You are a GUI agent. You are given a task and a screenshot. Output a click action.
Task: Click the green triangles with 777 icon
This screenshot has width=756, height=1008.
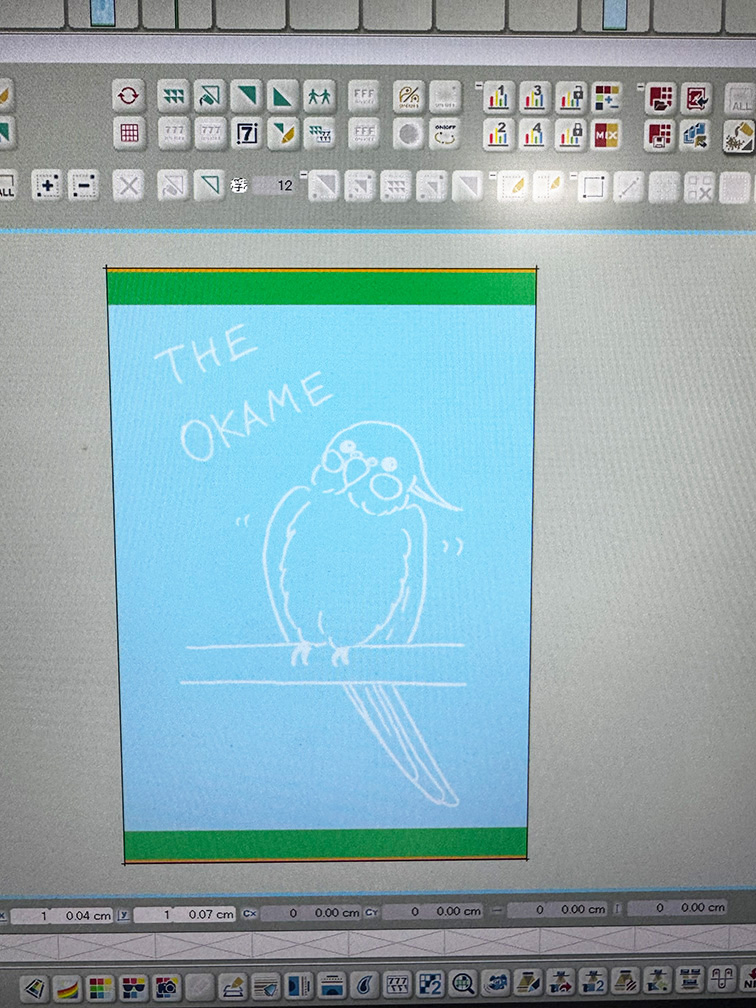pyautogui.click(x=319, y=133)
